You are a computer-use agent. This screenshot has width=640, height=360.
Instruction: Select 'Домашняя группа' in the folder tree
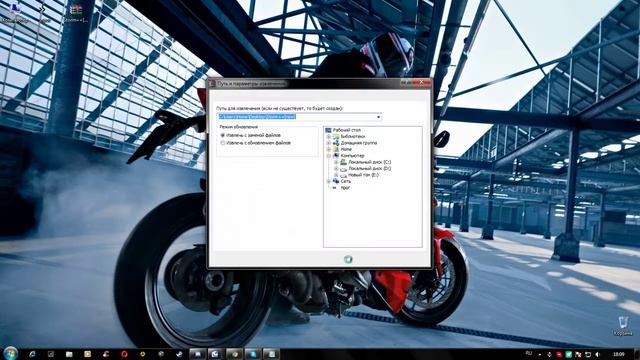click(359, 143)
